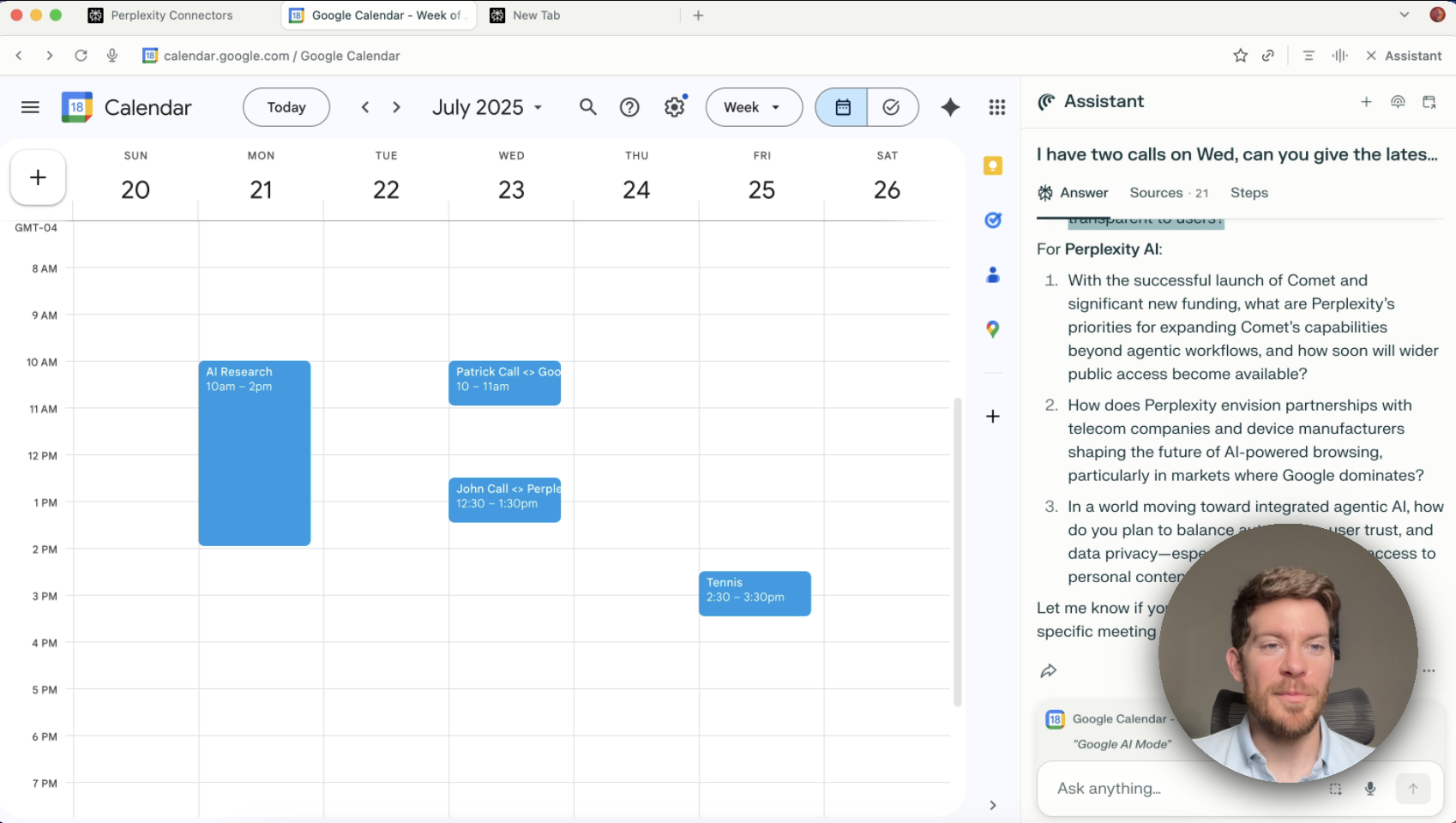Go to the previous week arrow

(x=365, y=107)
